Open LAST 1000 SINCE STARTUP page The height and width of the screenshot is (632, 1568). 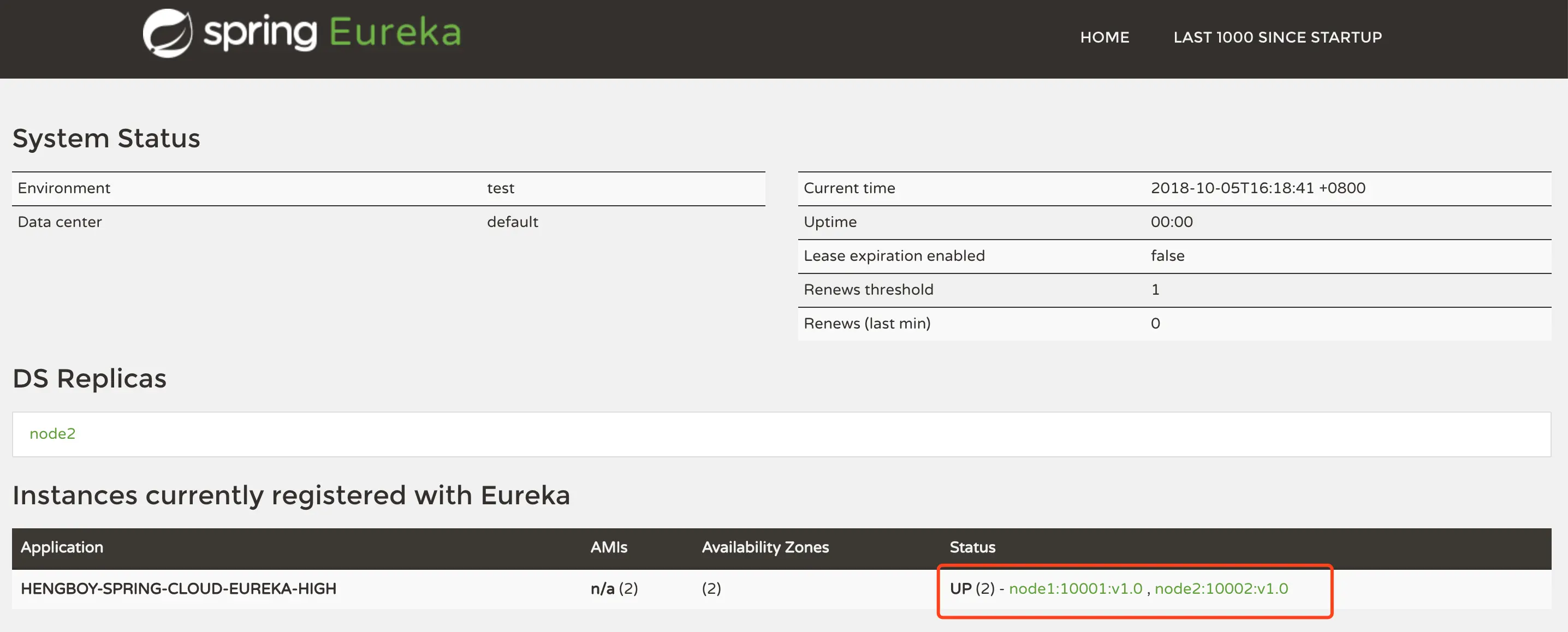pyautogui.click(x=1277, y=37)
